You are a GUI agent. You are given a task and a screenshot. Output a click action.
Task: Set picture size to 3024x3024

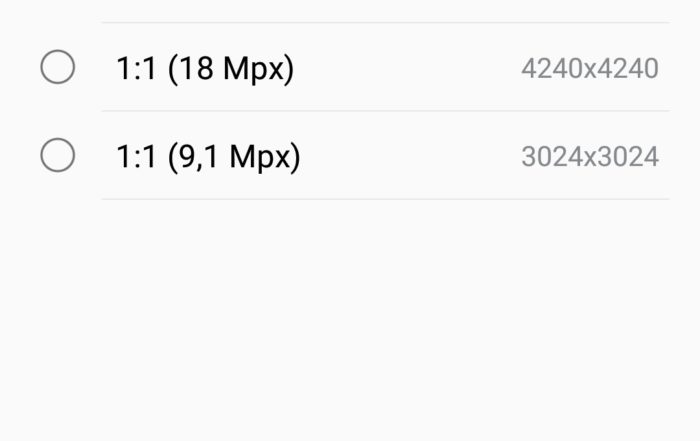point(350,155)
